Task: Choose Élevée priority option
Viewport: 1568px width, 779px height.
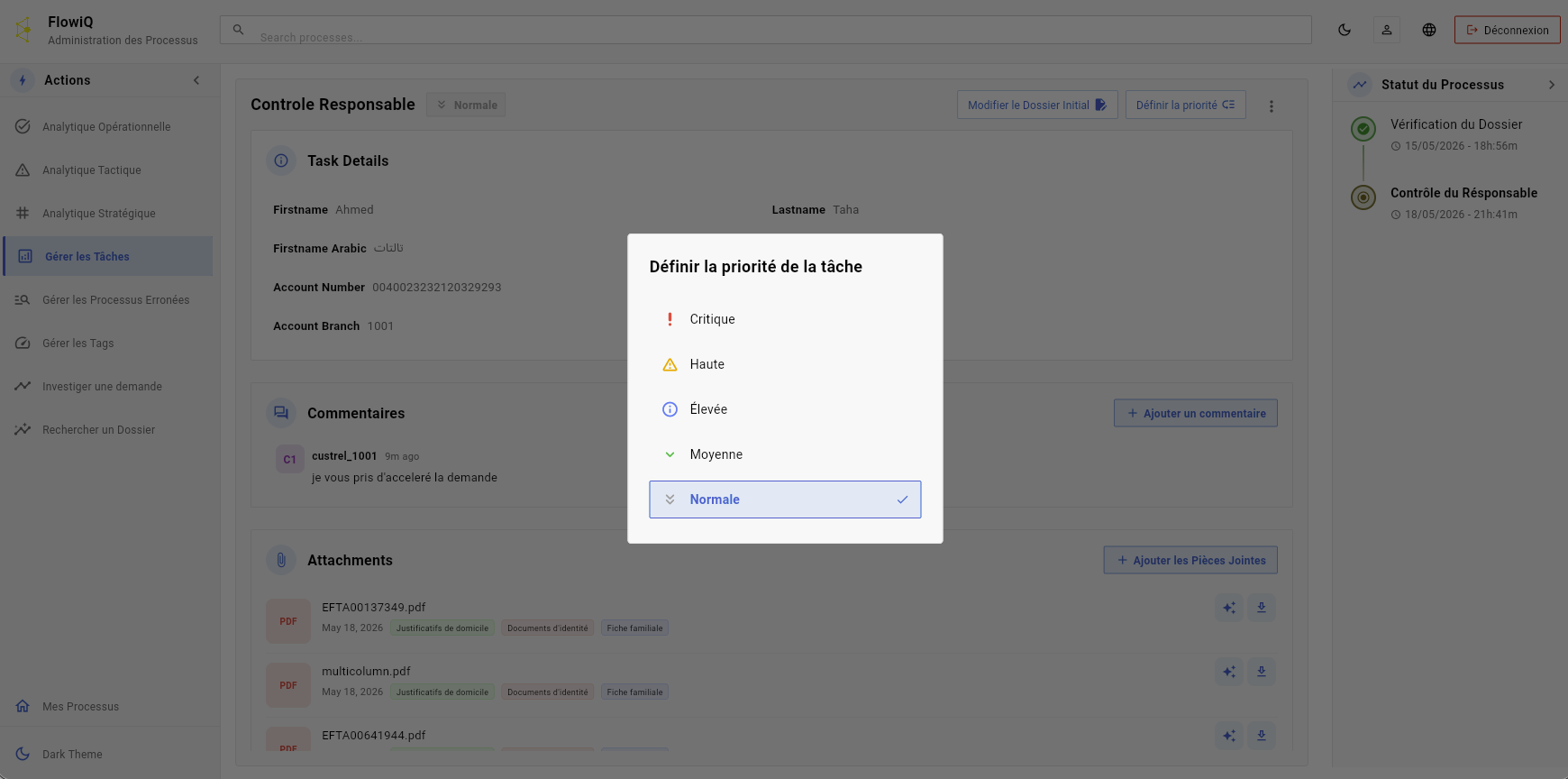Action: pyautogui.click(x=785, y=409)
